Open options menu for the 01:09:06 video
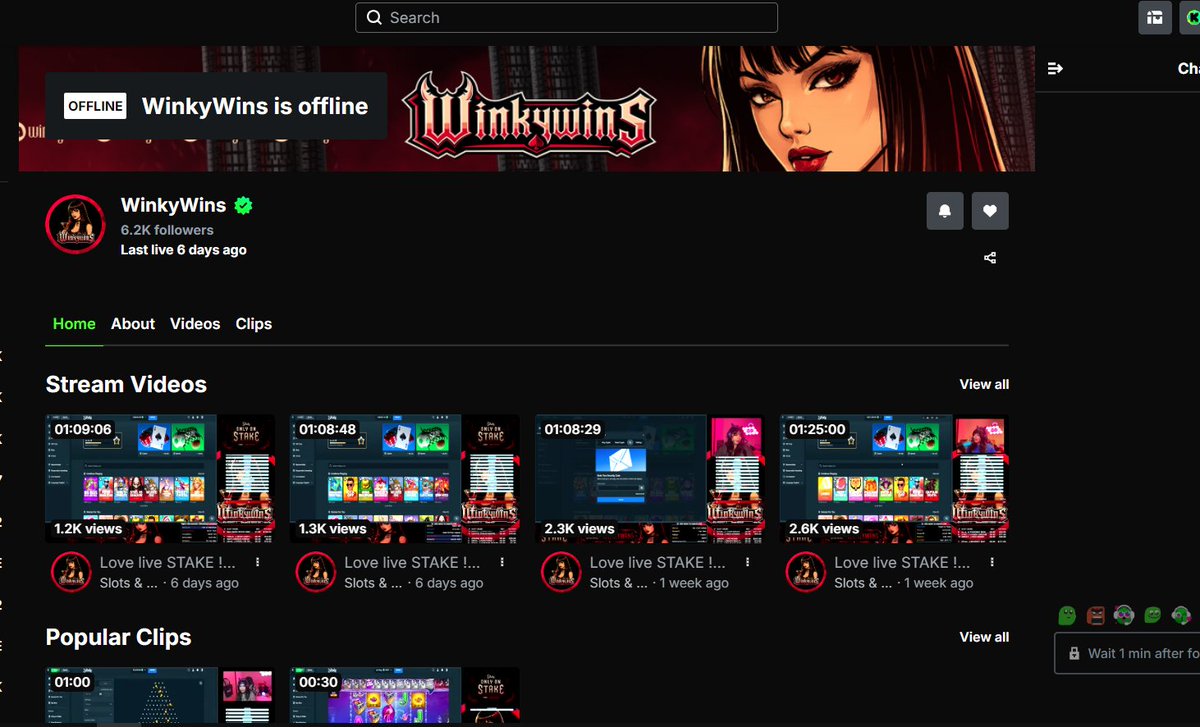This screenshot has width=1200, height=727. point(258,563)
